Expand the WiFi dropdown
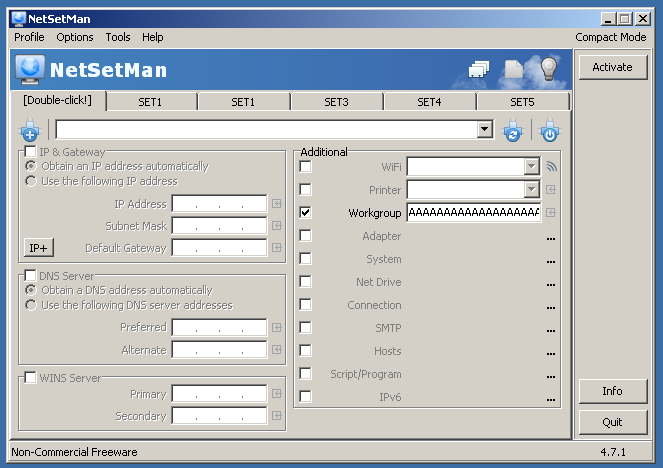This screenshot has height=468, width=663. 532,167
